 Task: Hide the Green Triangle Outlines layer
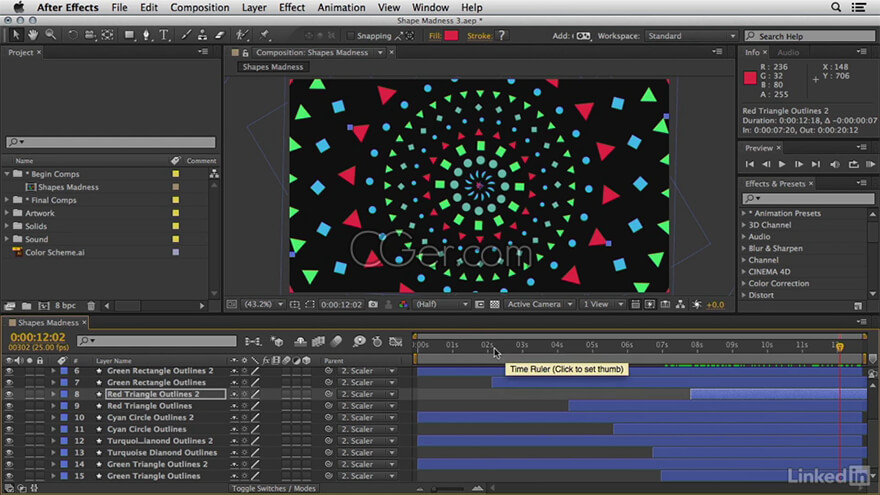tap(9, 476)
